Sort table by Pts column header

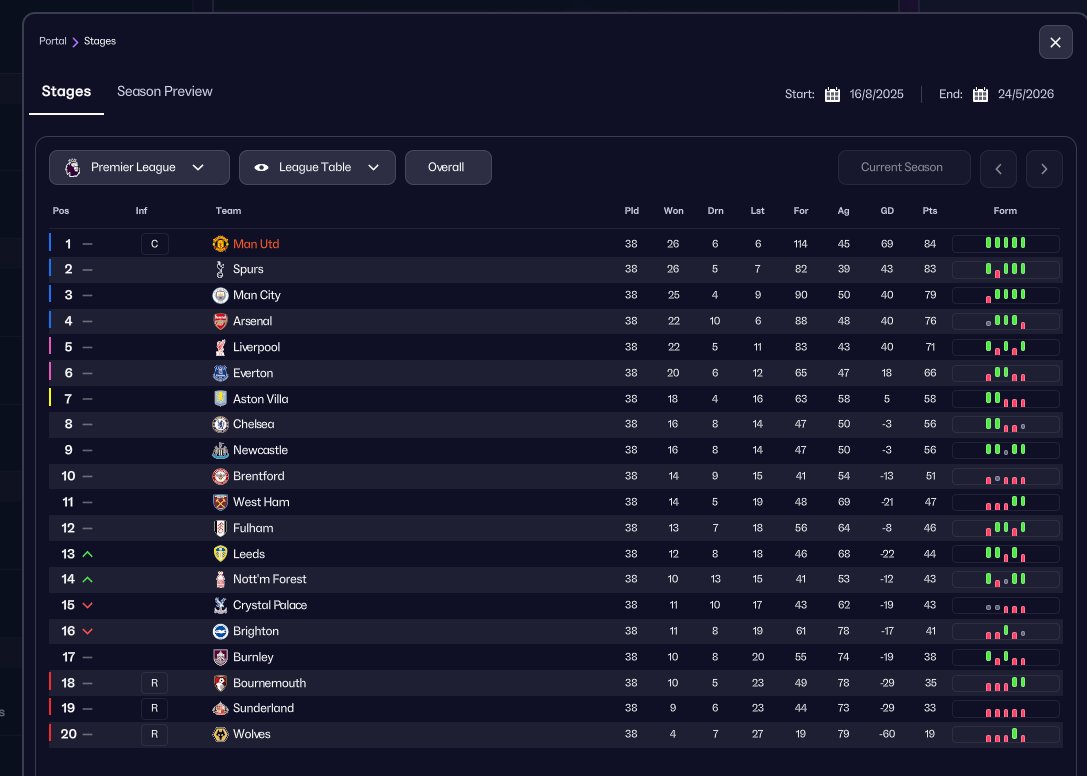930,211
